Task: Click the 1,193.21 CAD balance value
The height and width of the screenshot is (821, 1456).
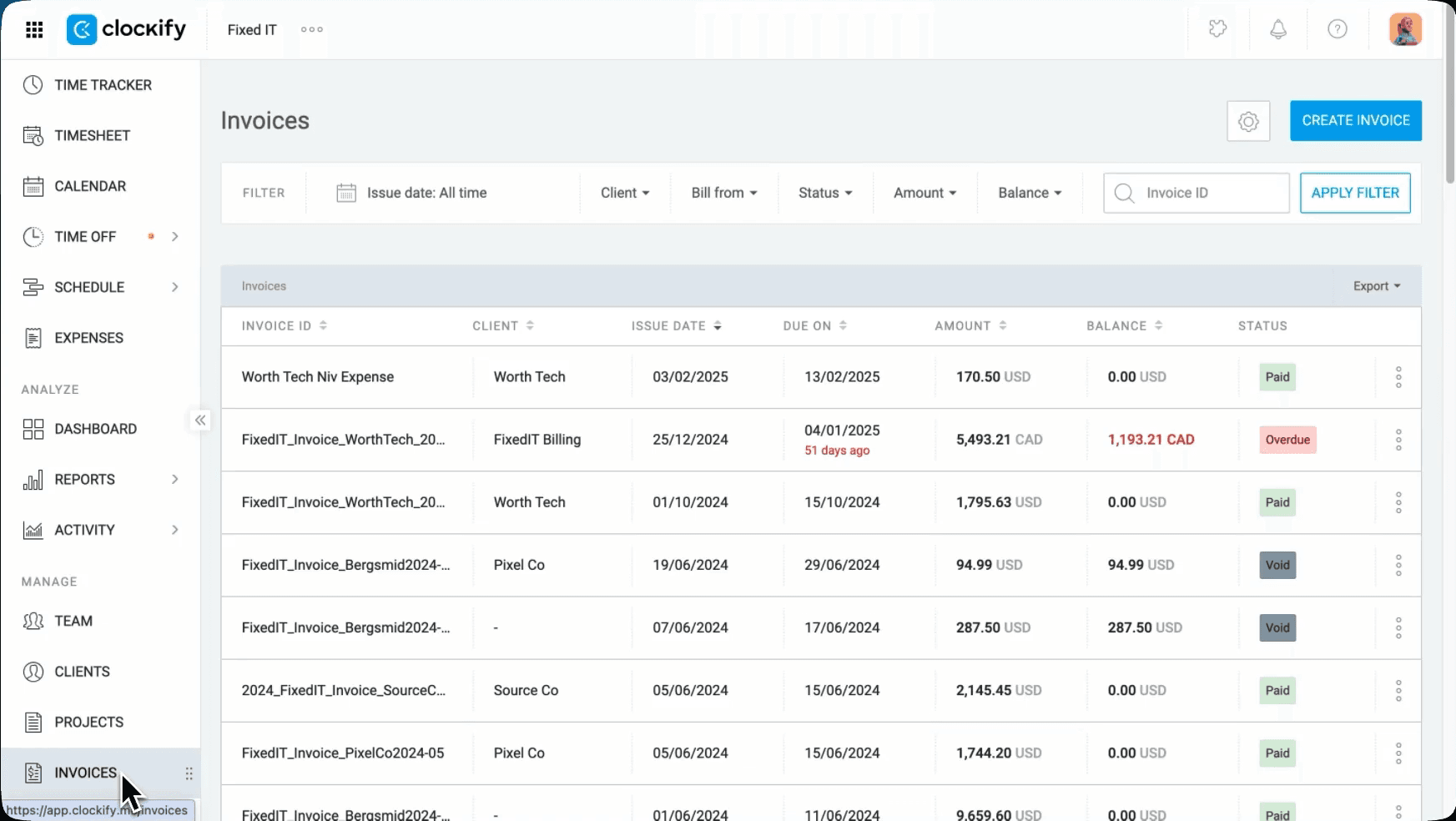Action: tap(1151, 440)
